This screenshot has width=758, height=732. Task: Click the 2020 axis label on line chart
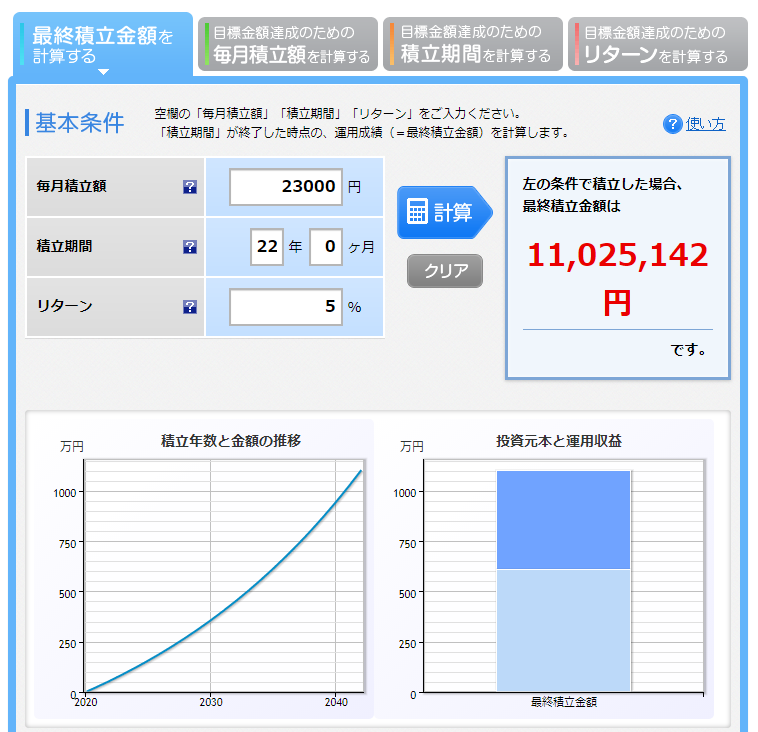click(86, 702)
